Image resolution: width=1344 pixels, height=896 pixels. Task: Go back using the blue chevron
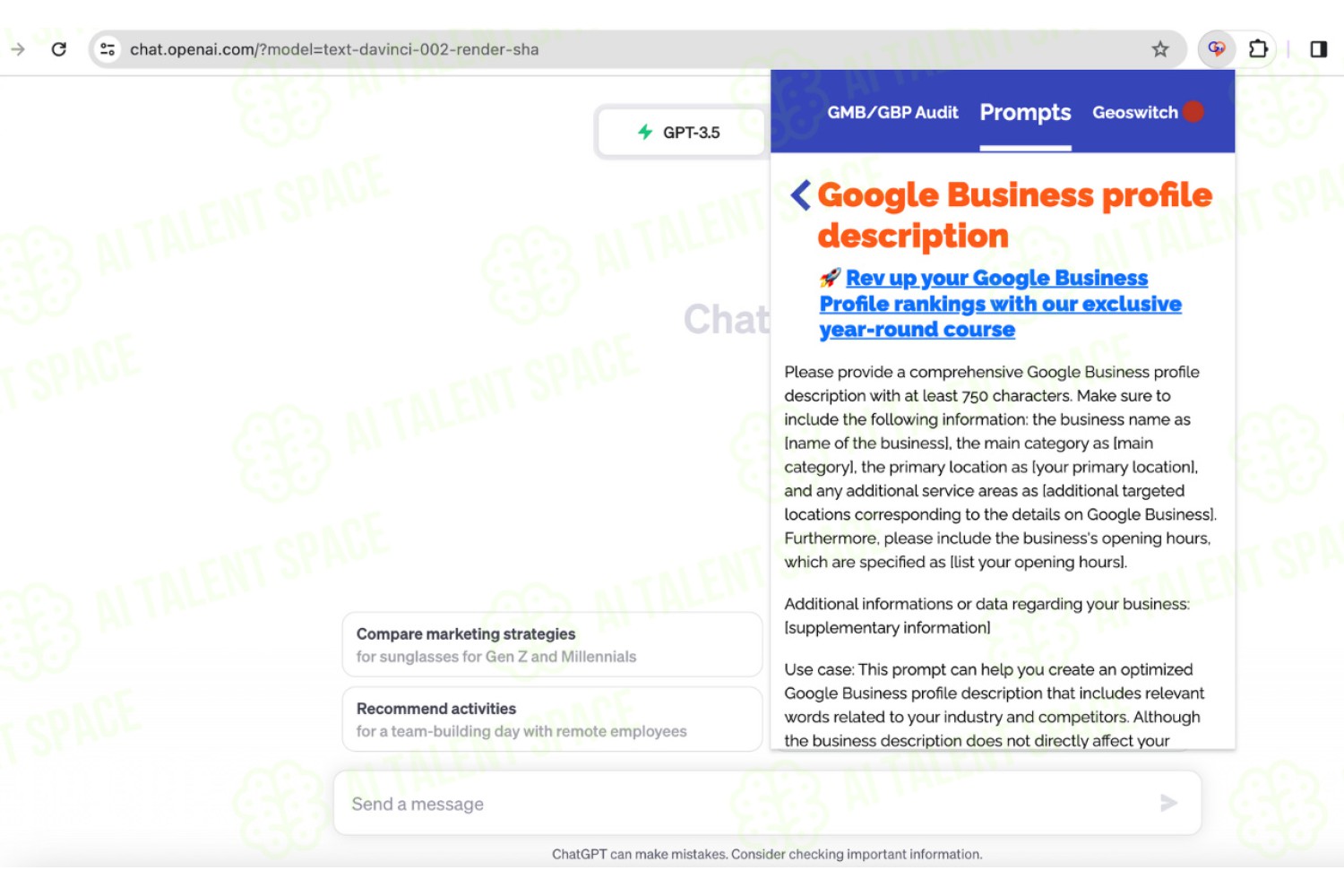coord(800,194)
